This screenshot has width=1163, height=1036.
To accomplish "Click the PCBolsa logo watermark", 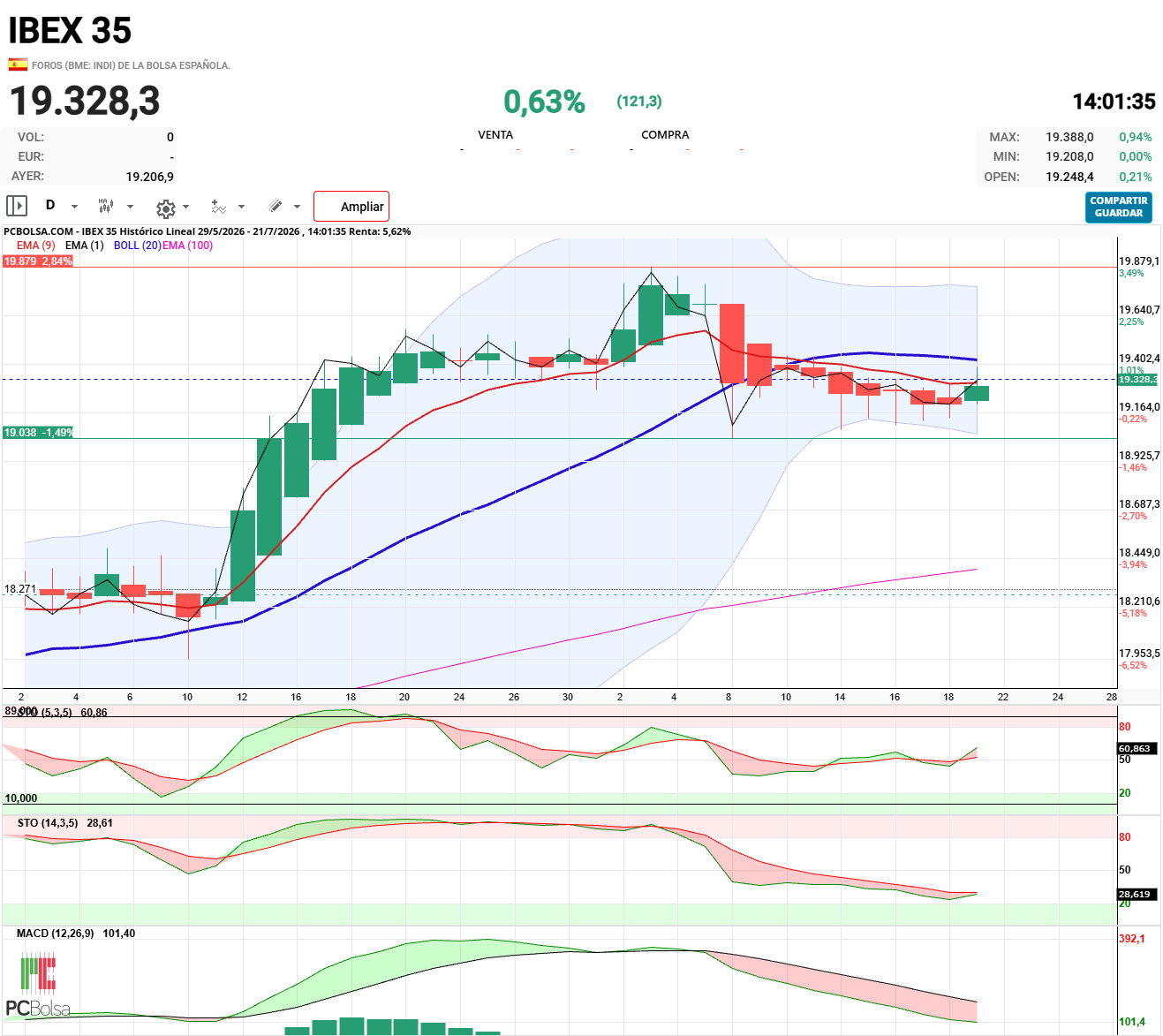I will (x=38, y=985).
